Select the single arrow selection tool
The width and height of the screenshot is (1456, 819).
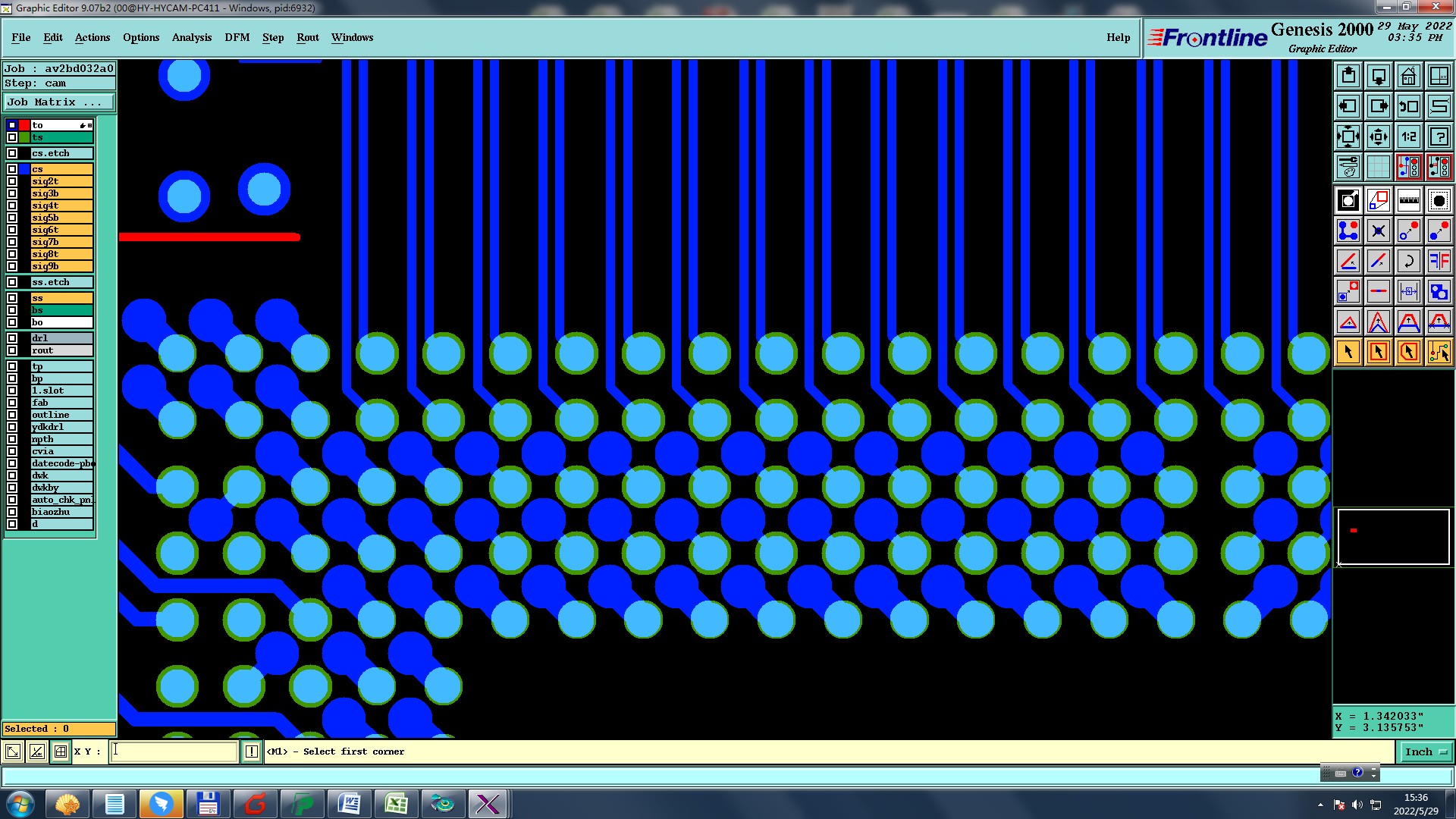point(1348,352)
